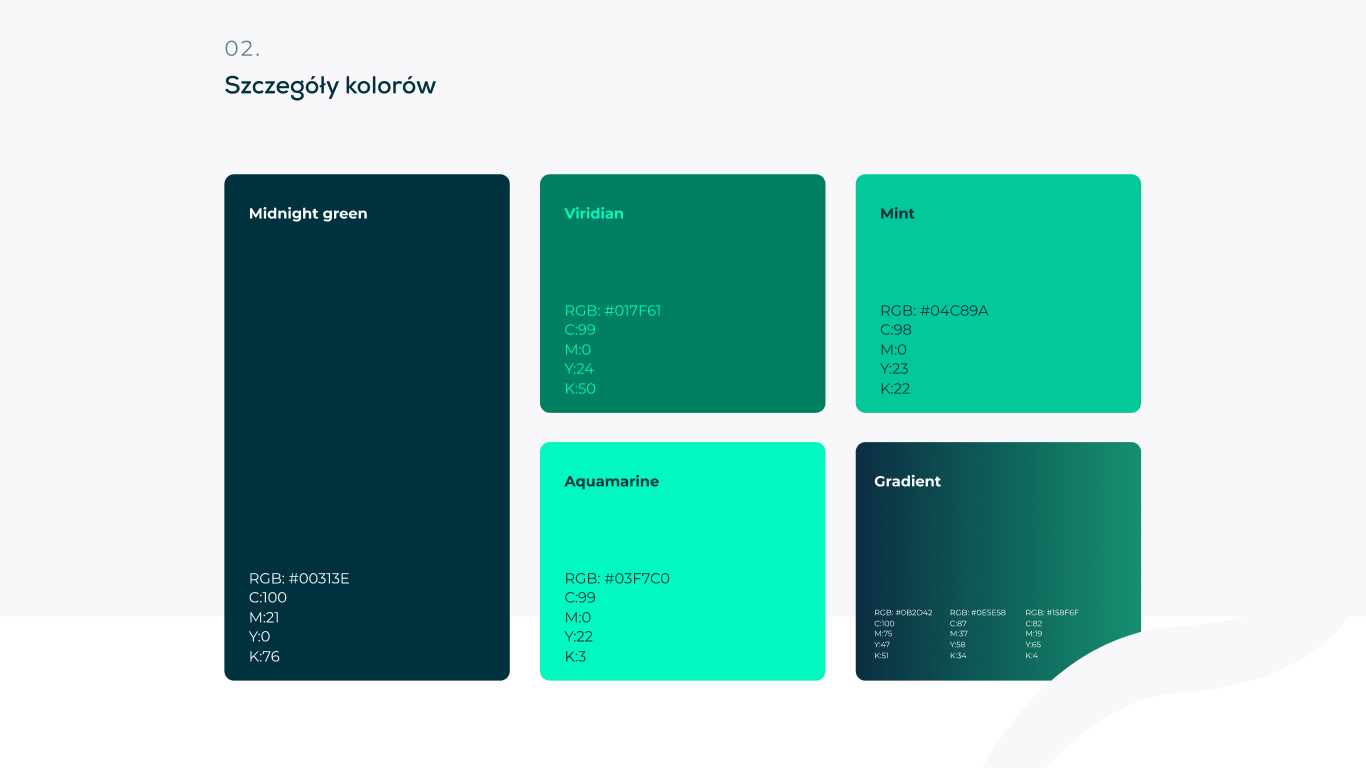Click the Gradient card title

pyautogui.click(x=907, y=482)
